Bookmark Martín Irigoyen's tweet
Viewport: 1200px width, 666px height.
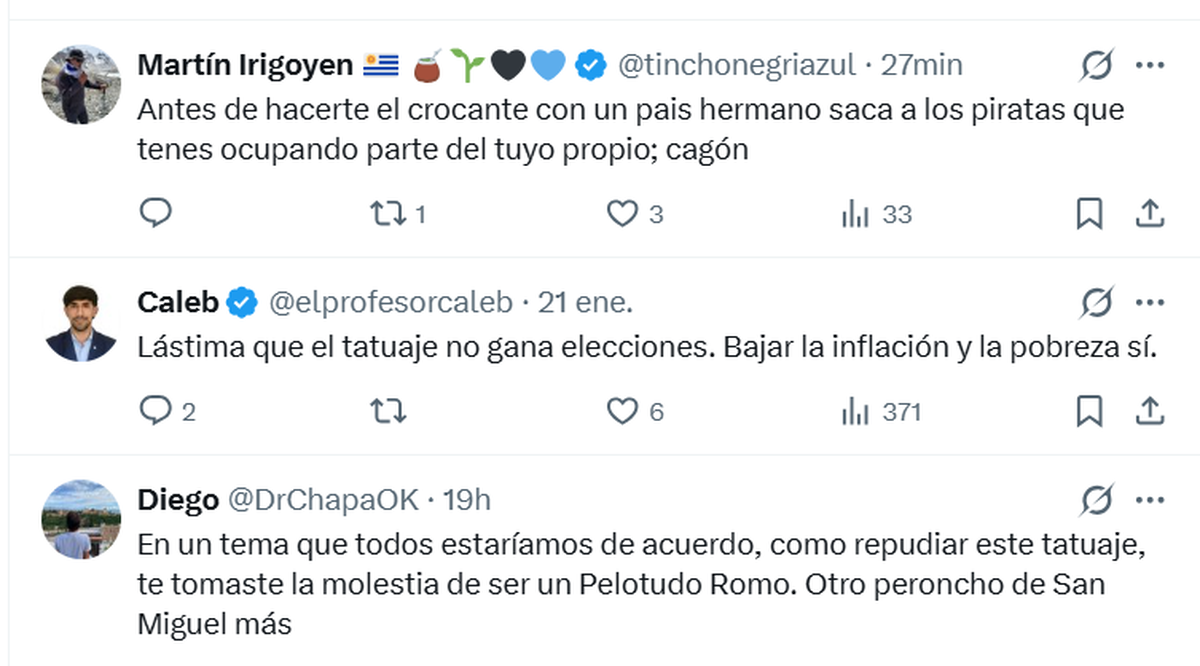pyautogui.click(x=1089, y=213)
